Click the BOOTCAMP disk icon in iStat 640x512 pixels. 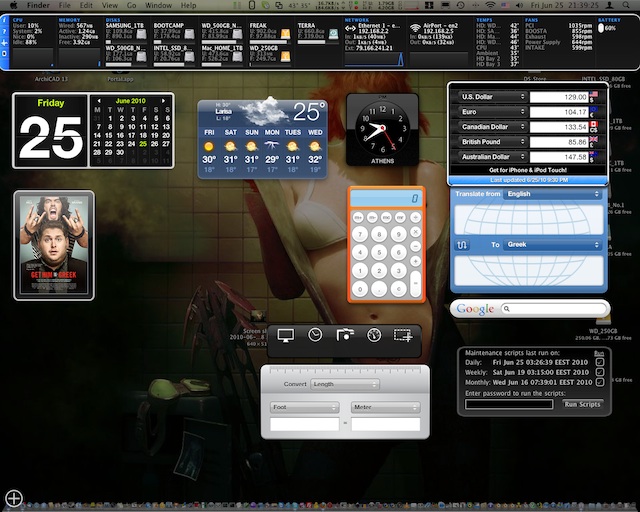click(189, 34)
